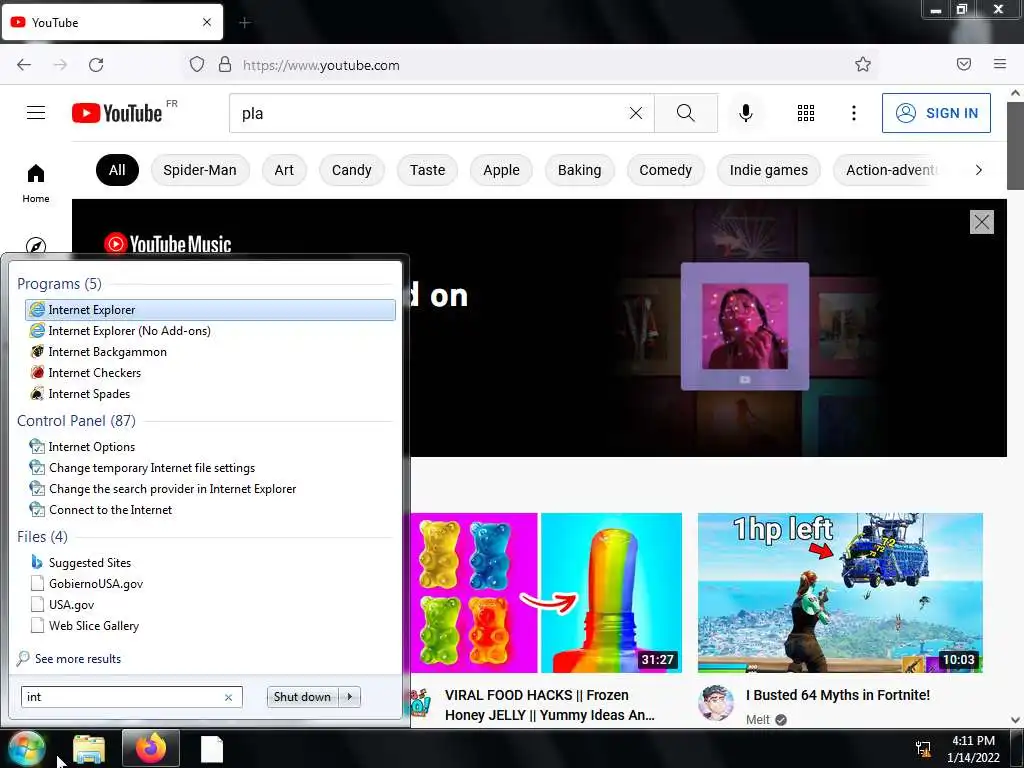Expand the Control Panel (87) group
The width and height of the screenshot is (1024, 768).
[x=76, y=421]
